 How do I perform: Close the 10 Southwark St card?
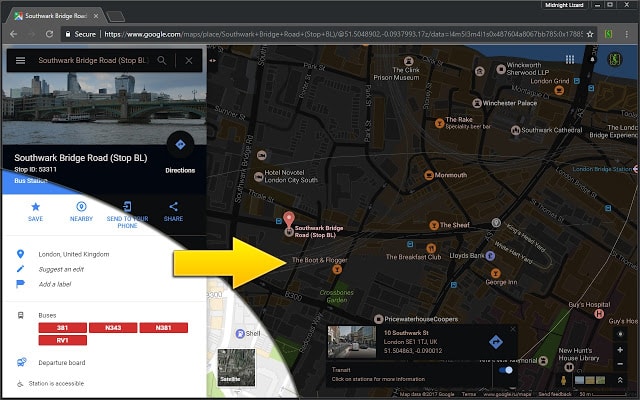click(x=513, y=329)
